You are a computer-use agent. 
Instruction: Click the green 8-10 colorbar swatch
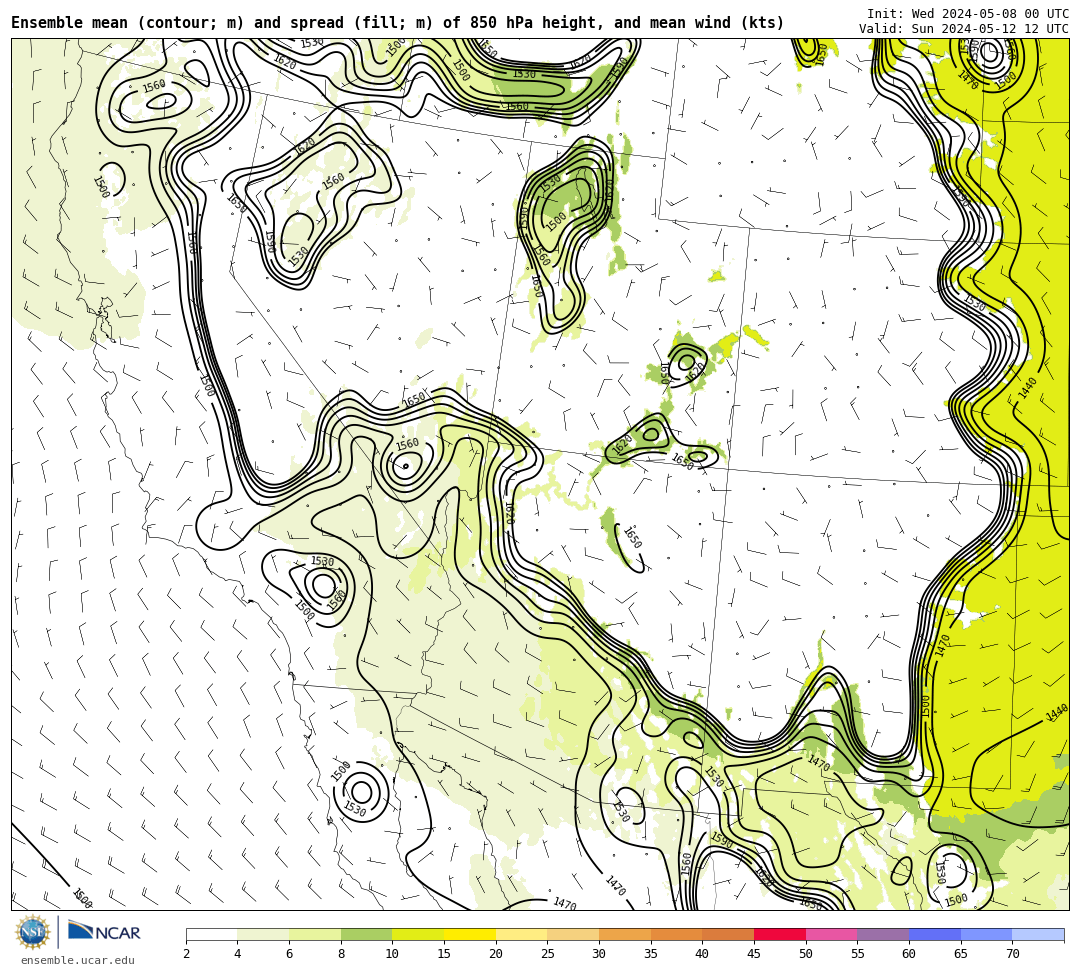pos(366,934)
